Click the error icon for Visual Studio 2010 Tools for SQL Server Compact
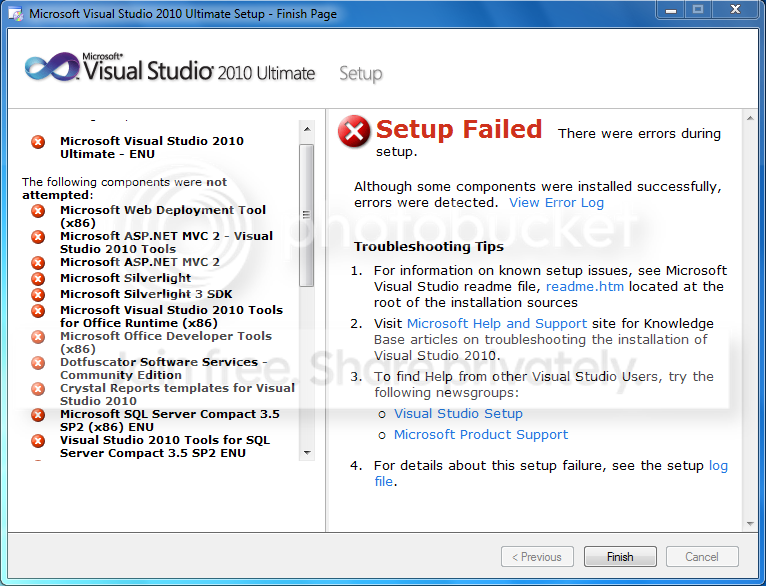766x586 pixels. coord(38,441)
